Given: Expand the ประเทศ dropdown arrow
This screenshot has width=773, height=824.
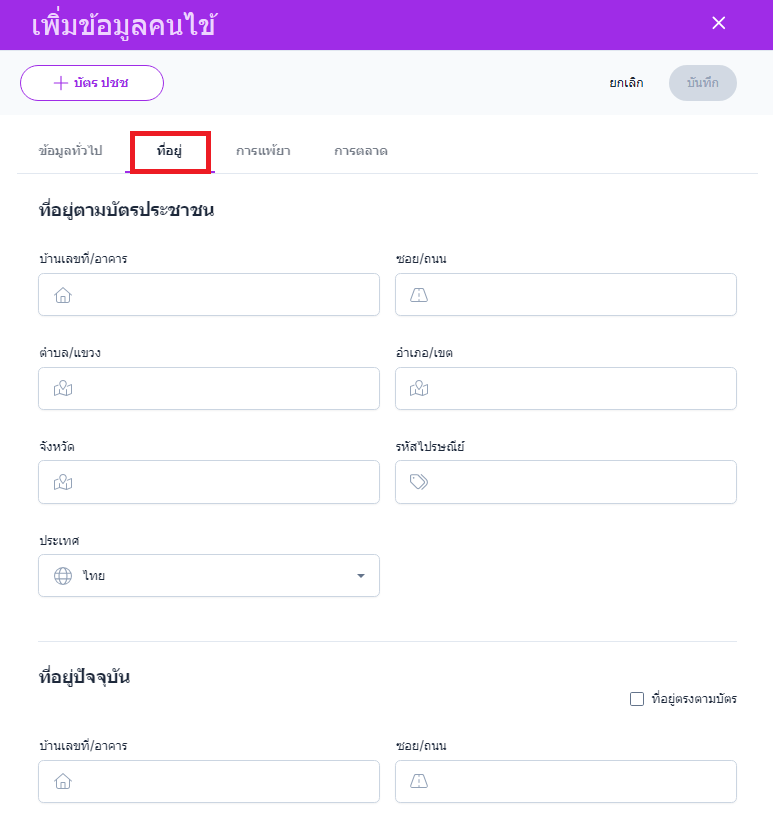Looking at the screenshot, I should point(361,576).
